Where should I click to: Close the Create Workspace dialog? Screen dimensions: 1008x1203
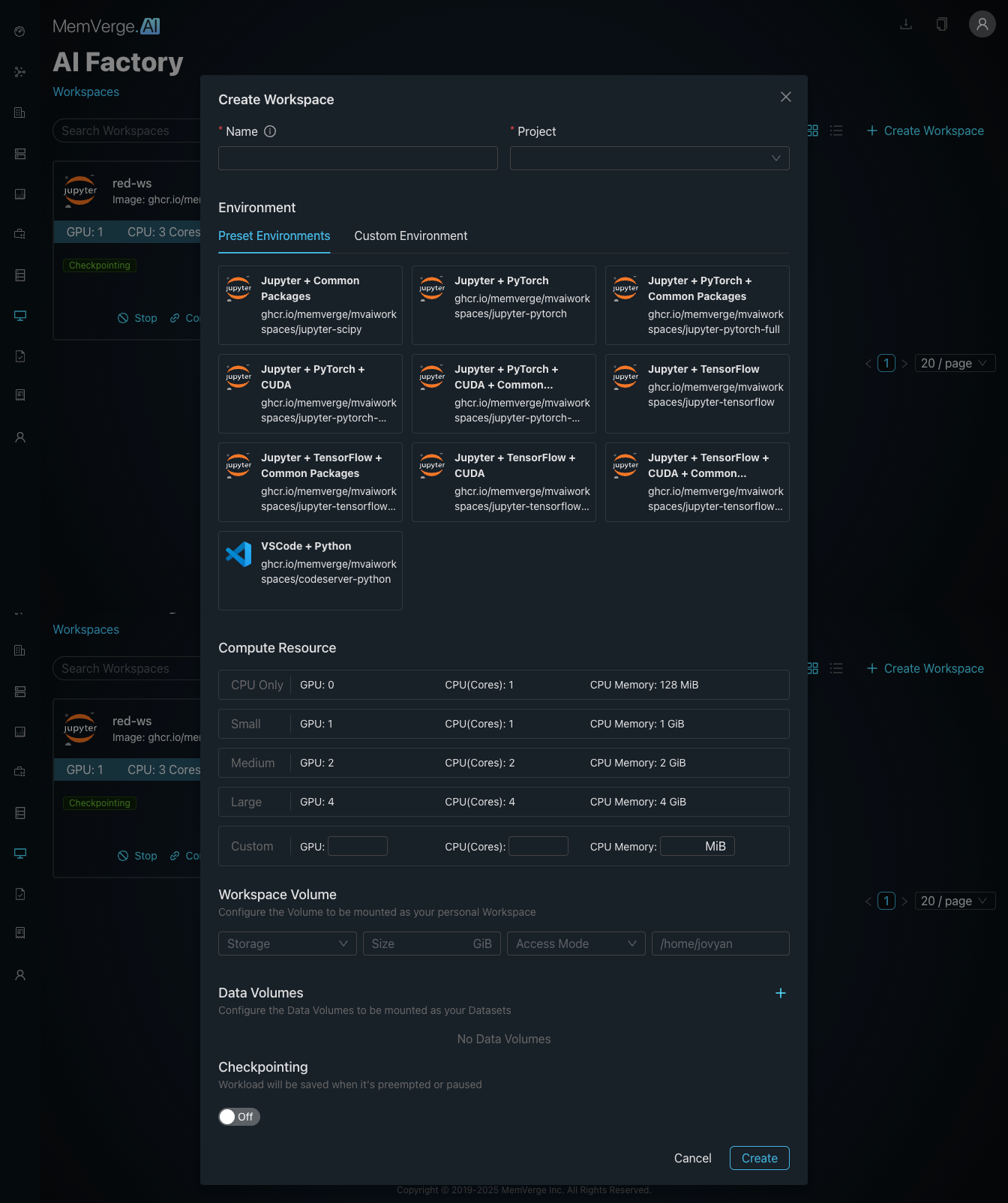[x=785, y=97]
